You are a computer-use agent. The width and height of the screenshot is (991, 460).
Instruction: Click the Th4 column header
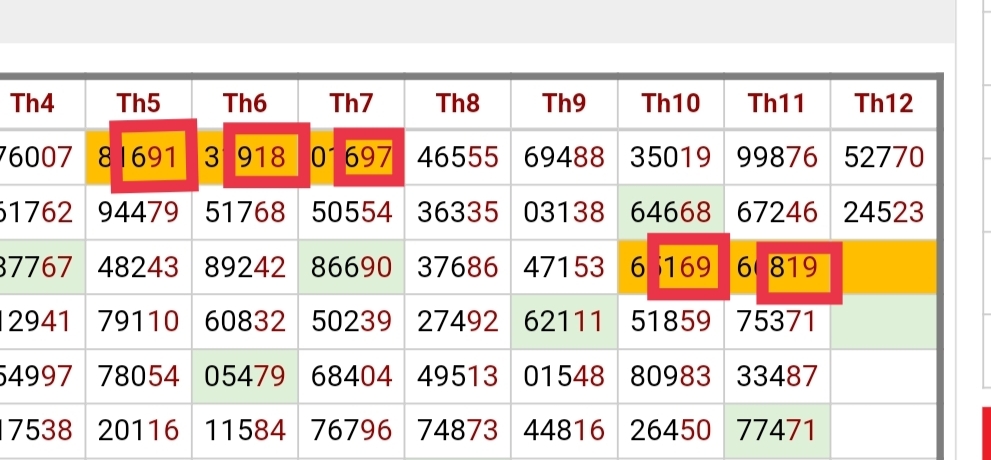click(x=32, y=103)
